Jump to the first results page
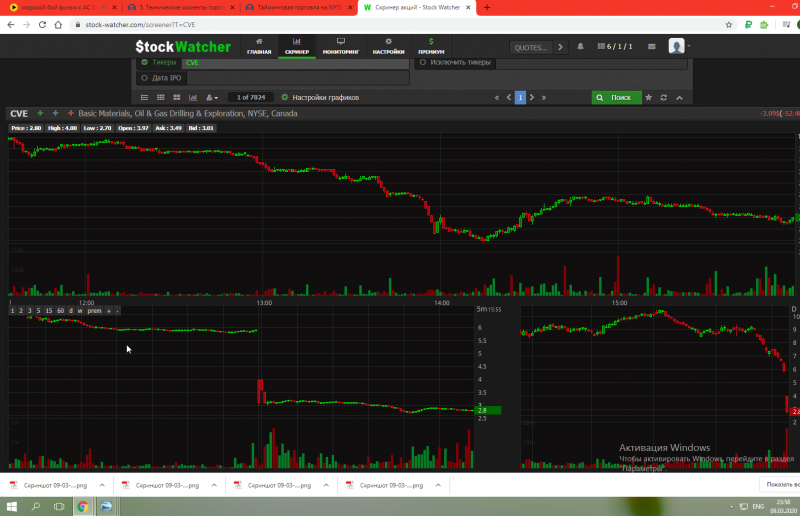The width and height of the screenshot is (800, 516). [x=496, y=97]
